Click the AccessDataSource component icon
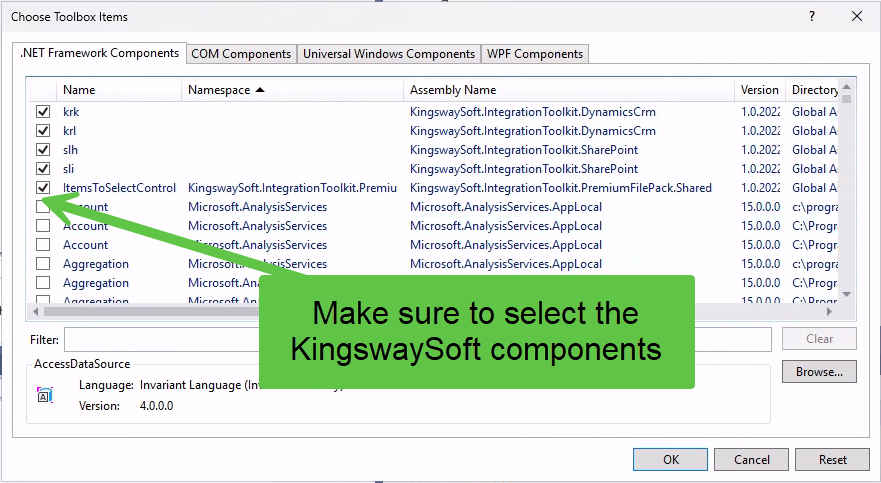881x483 pixels. (x=44, y=395)
